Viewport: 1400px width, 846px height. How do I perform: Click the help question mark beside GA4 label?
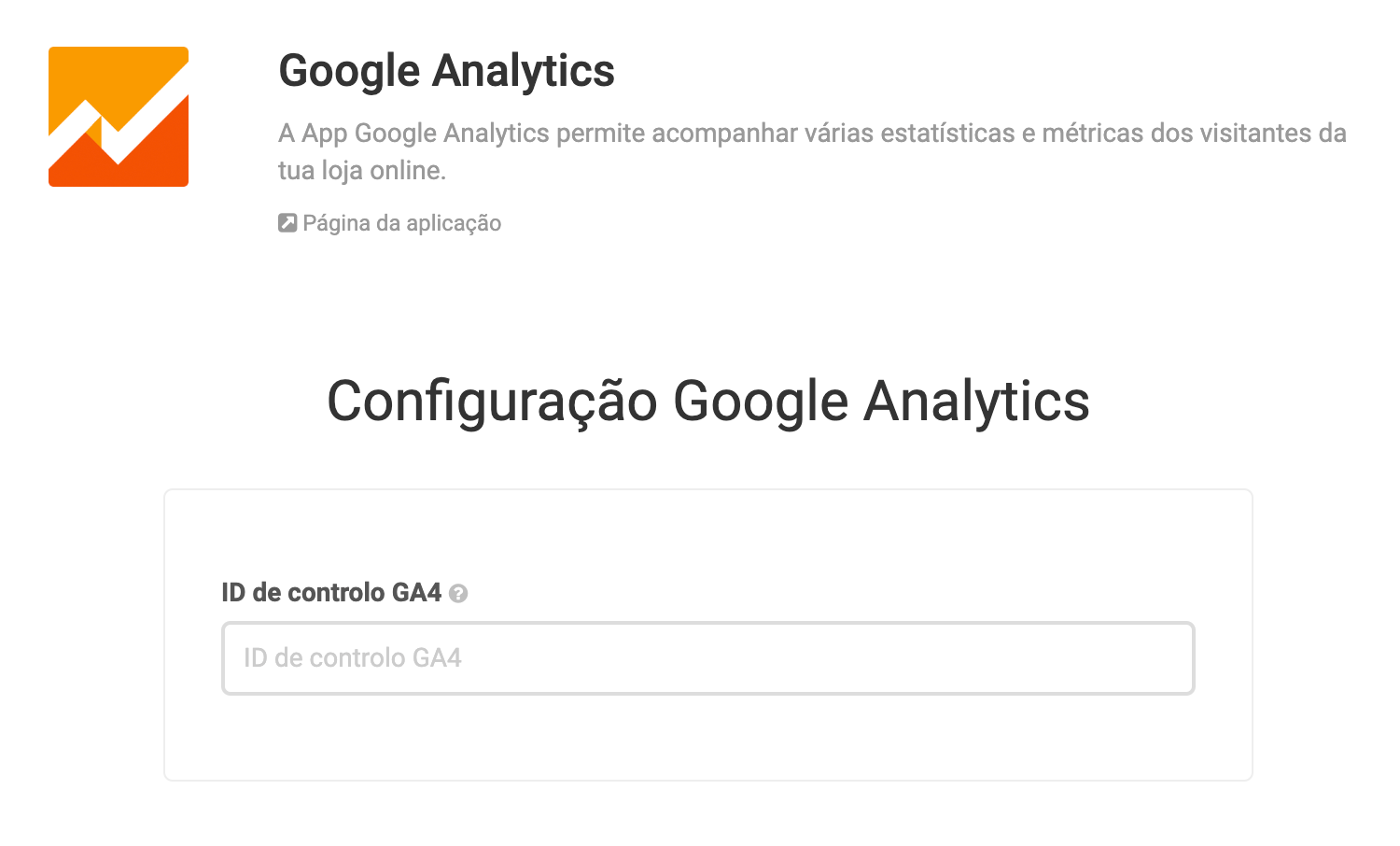click(x=458, y=594)
